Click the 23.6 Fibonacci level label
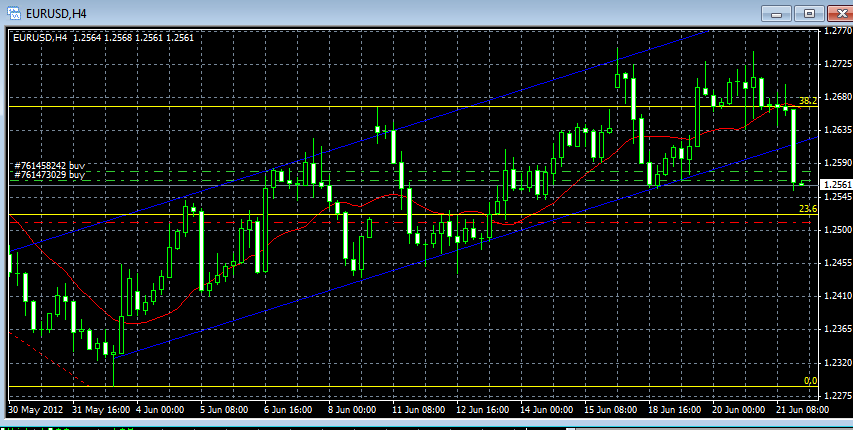 tap(808, 208)
